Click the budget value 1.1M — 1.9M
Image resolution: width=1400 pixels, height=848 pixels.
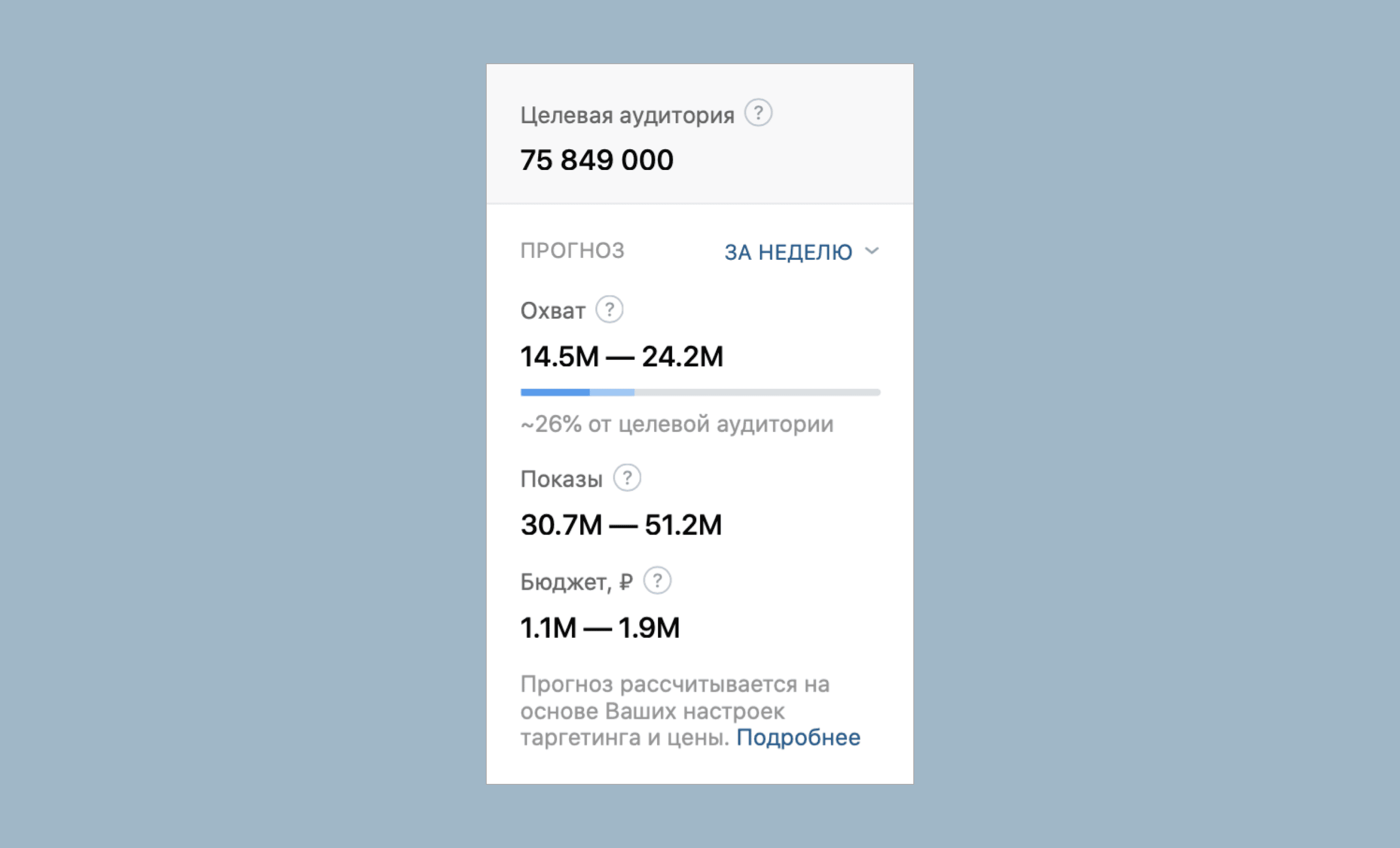600,628
